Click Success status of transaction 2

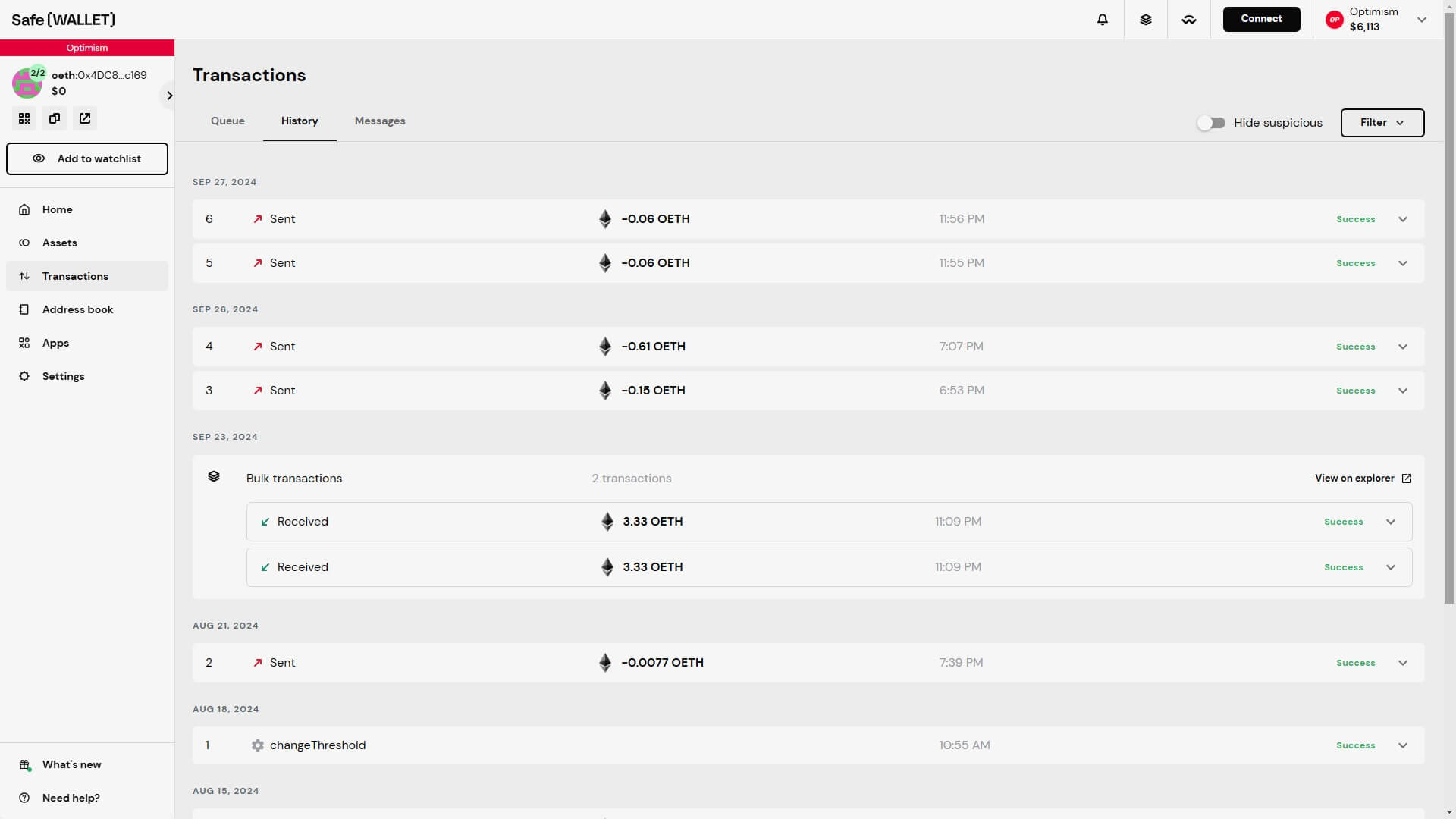click(x=1355, y=663)
